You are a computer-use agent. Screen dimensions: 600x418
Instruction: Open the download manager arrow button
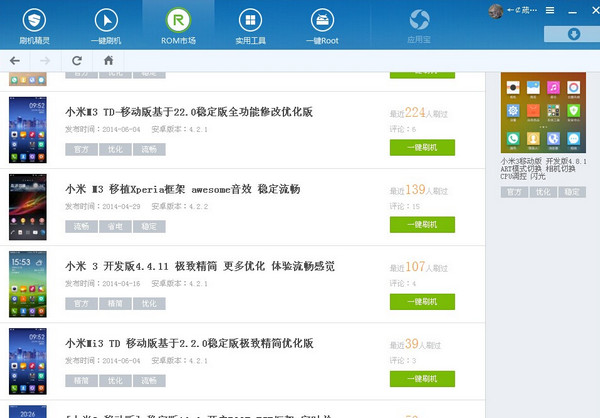(573, 34)
